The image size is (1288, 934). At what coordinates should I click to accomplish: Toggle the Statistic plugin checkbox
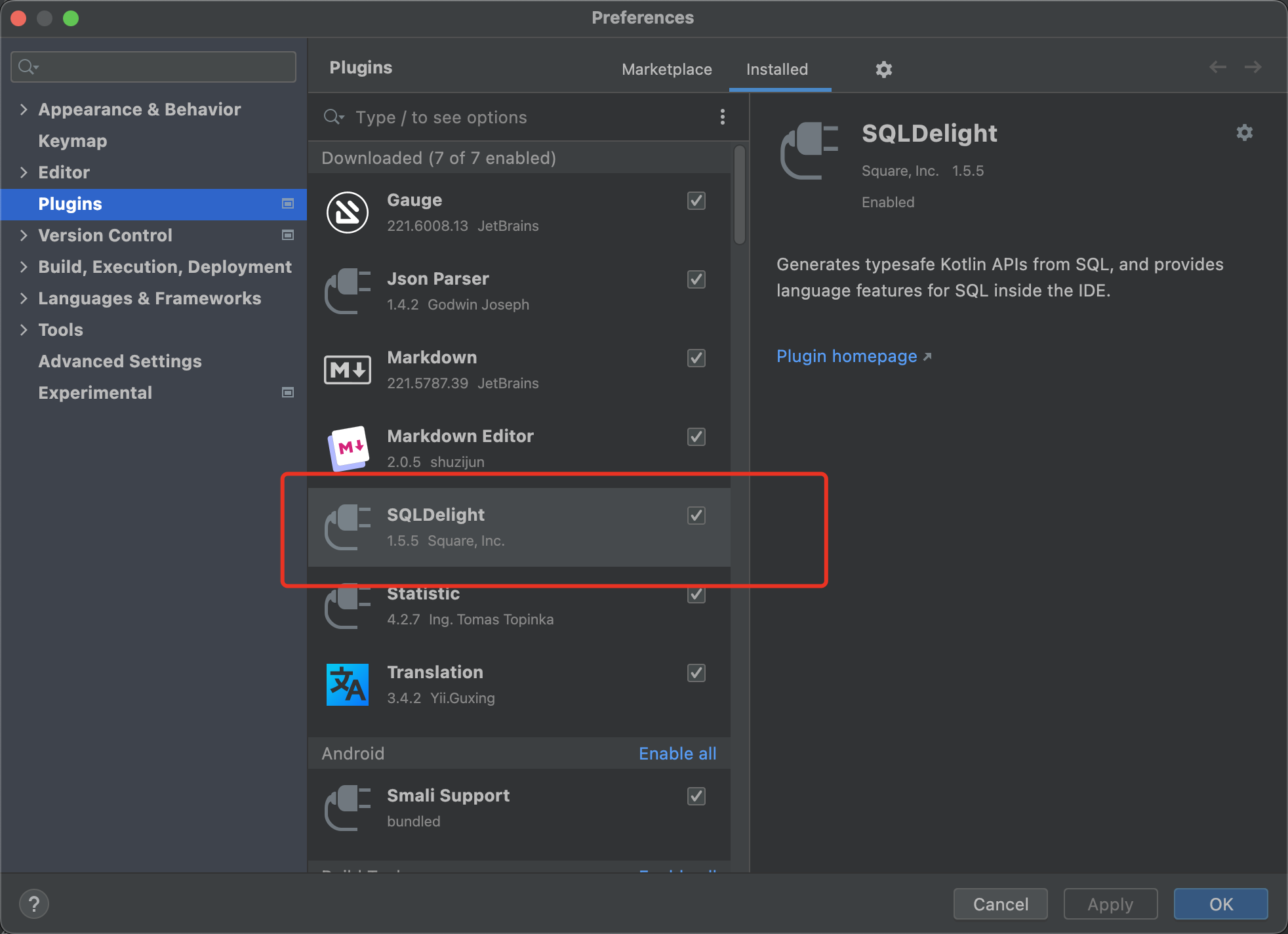[x=696, y=594]
